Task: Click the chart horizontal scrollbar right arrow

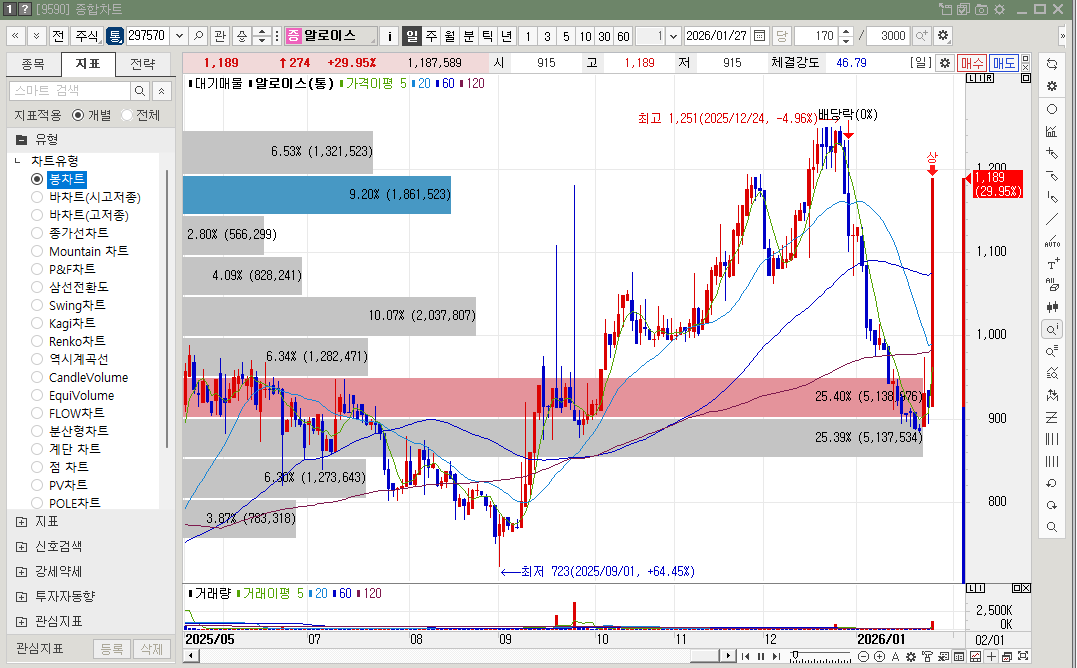Action: tap(728, 656)
